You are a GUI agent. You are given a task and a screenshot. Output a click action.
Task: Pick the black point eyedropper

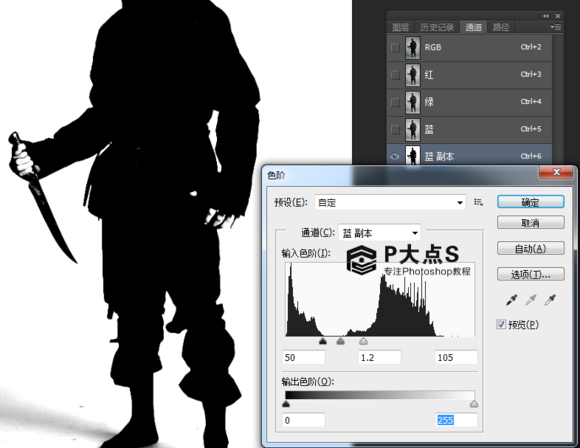[x=512, y=300]
